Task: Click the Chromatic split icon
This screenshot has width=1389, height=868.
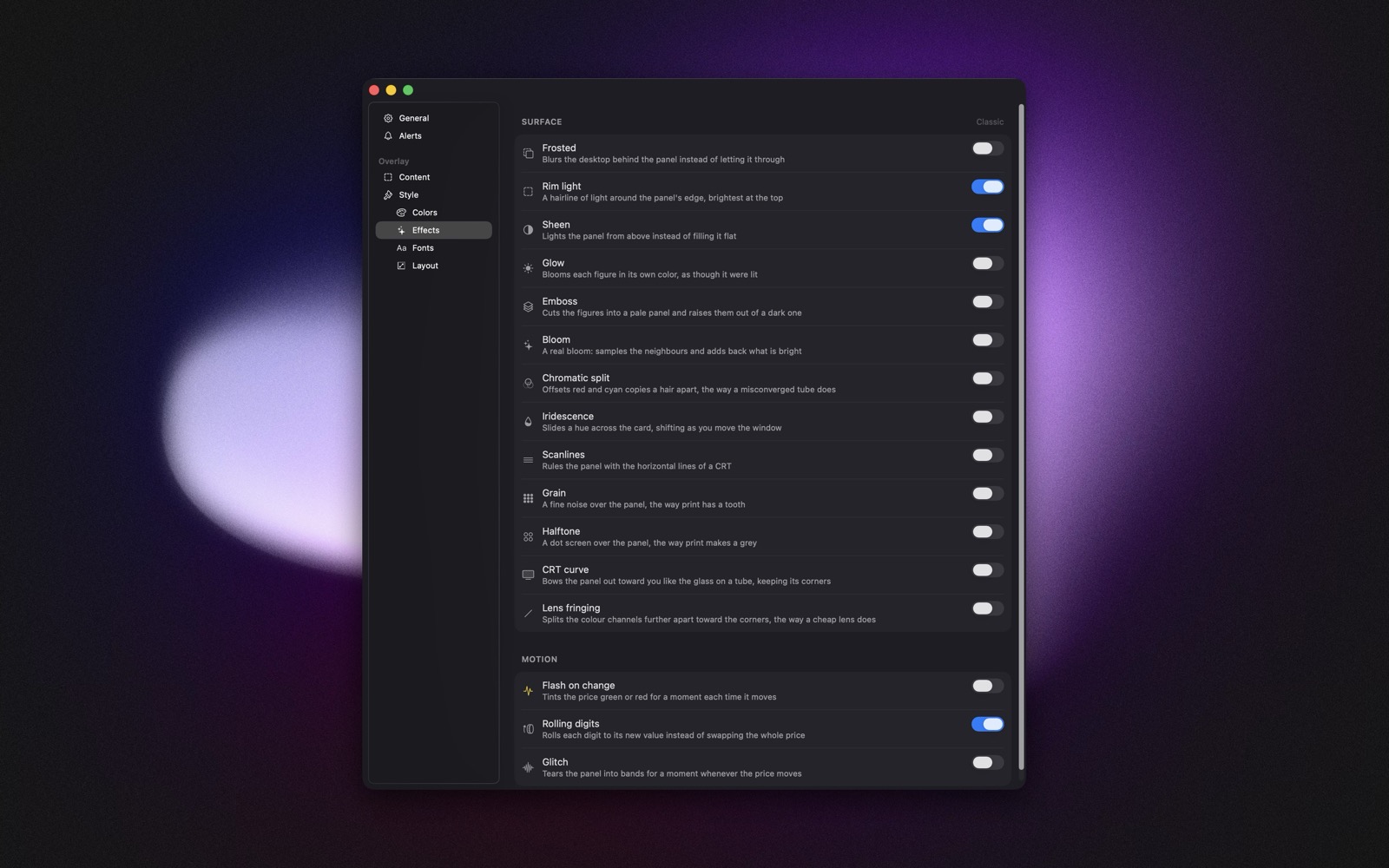Action: [x=528, y=384]
